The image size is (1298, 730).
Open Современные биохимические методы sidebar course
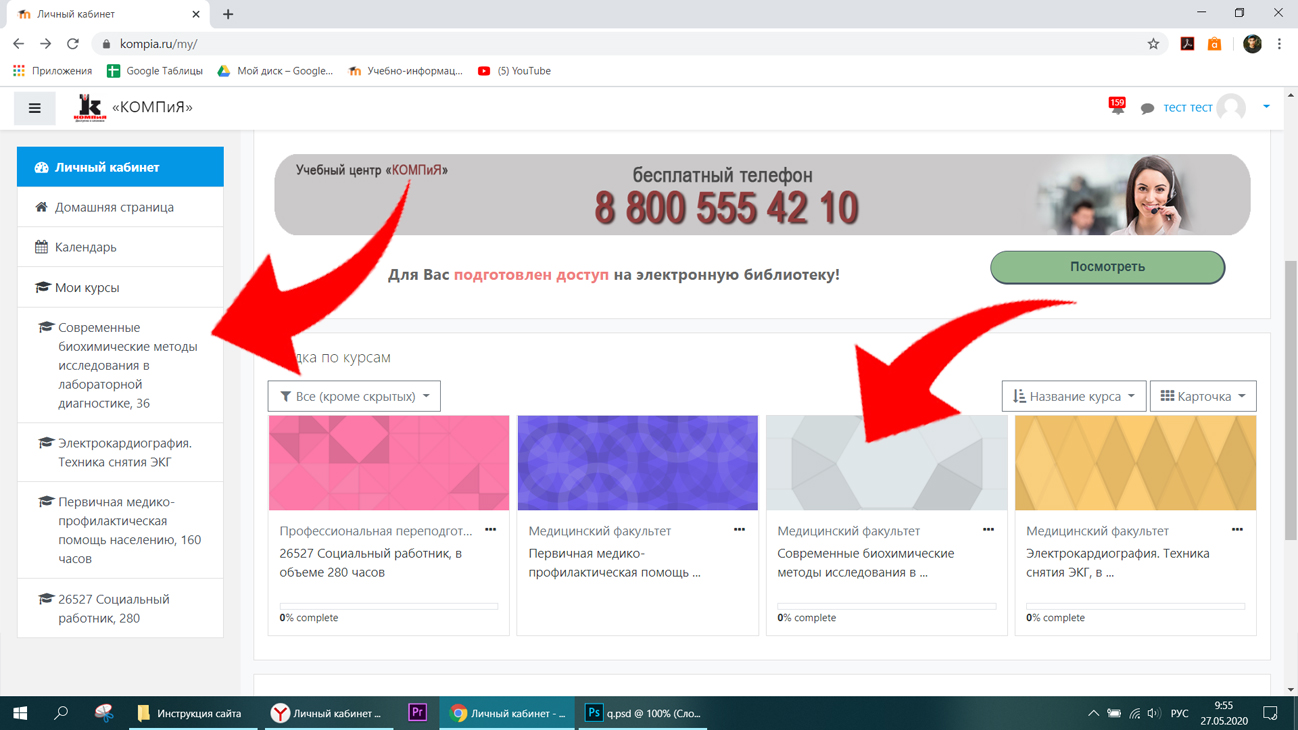pos(120,365)
